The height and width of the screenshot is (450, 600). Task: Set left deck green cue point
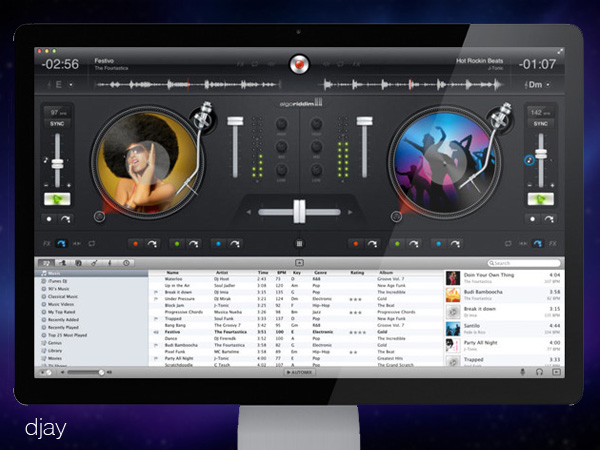pyautogui.click(x=177, y=243)
